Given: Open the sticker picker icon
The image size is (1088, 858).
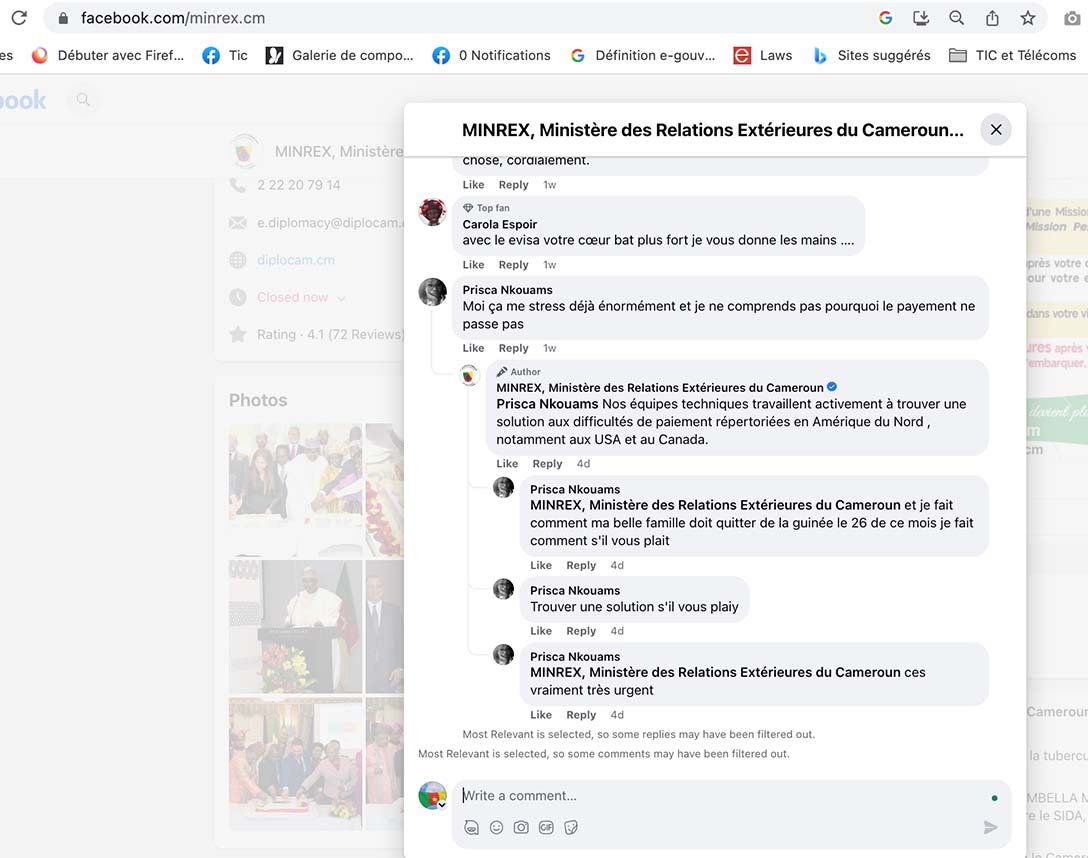Looking at the screenshot, I should (x=571, y=827).
